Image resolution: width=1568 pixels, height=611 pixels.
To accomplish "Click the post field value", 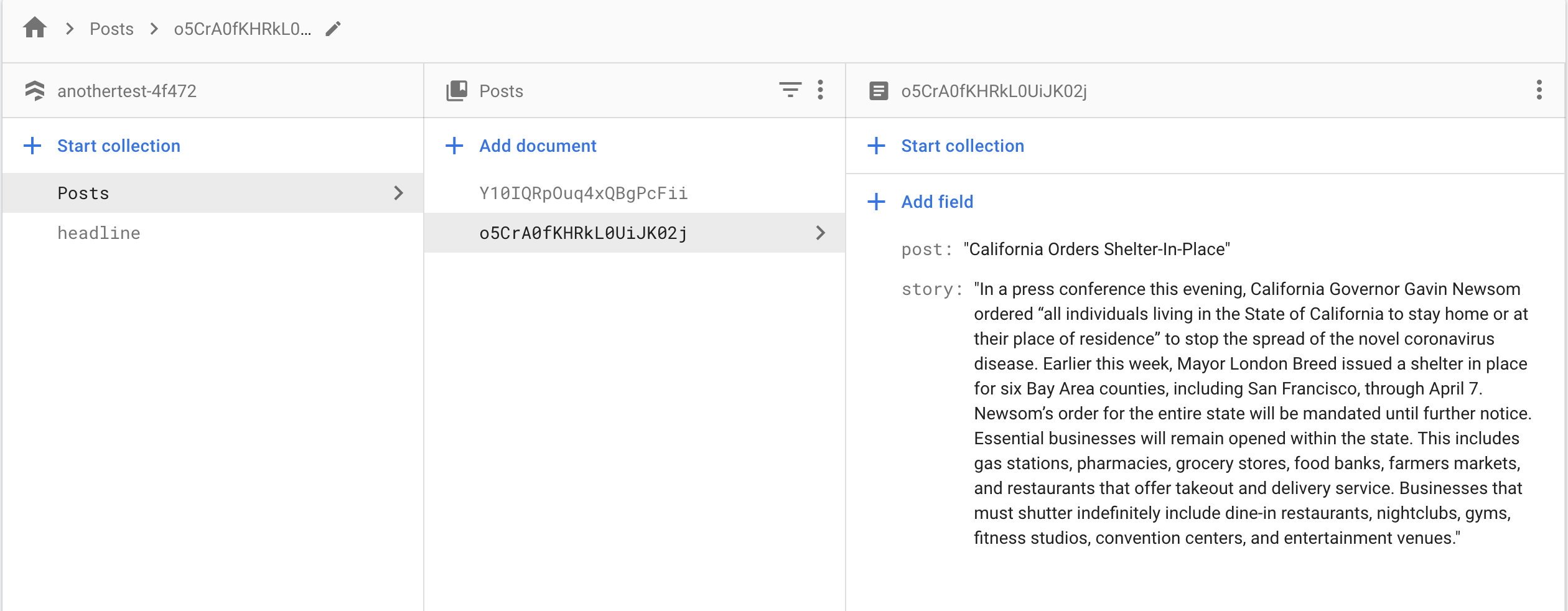I will click(x=1096, y=249).
